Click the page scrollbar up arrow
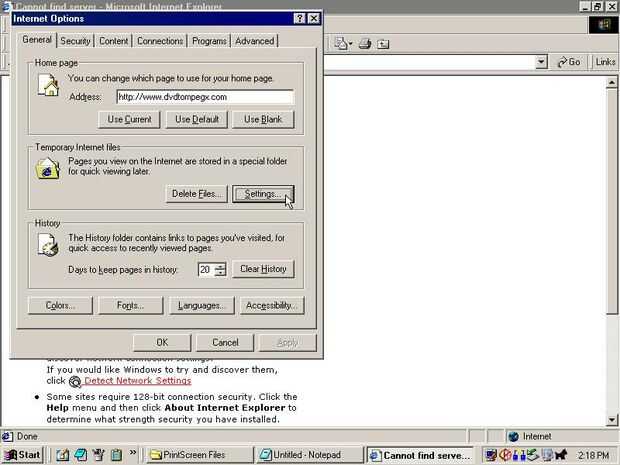 click(612, 82)
